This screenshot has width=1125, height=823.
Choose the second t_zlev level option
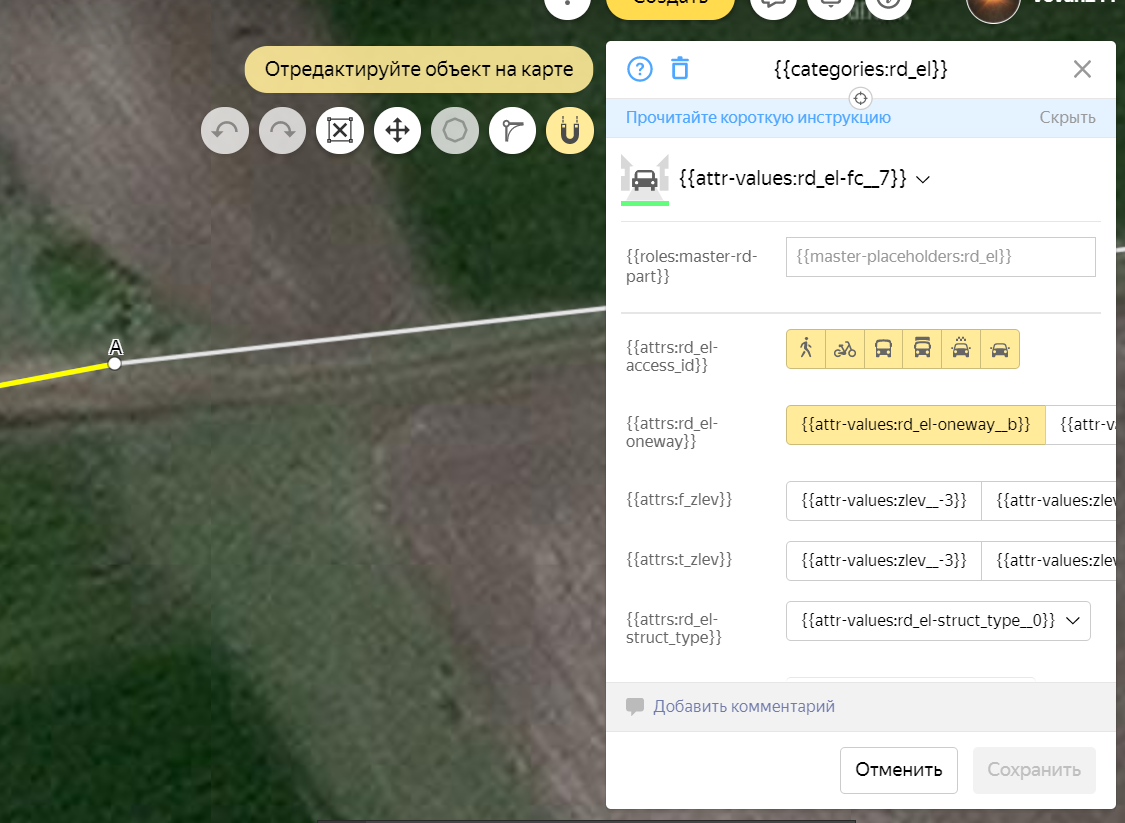[1049, 560]
